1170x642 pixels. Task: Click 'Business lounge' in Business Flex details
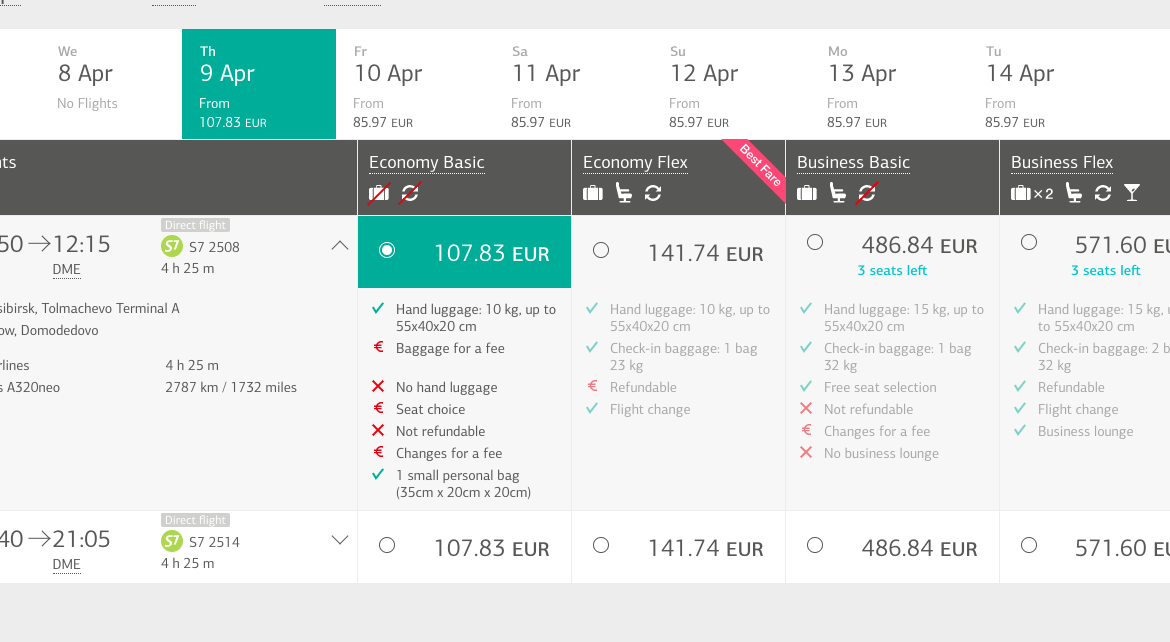coord(1086,431)
